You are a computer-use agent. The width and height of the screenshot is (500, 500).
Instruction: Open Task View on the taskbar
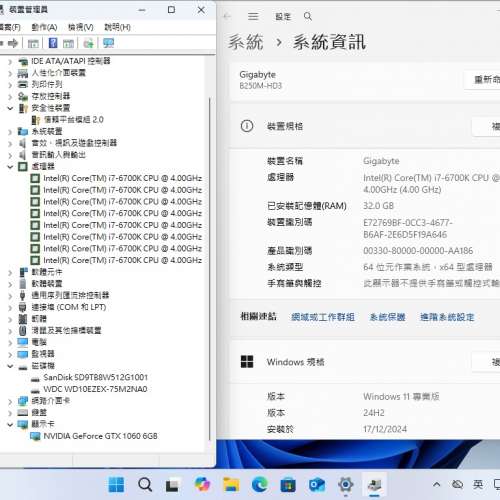[x=172, y=485]
